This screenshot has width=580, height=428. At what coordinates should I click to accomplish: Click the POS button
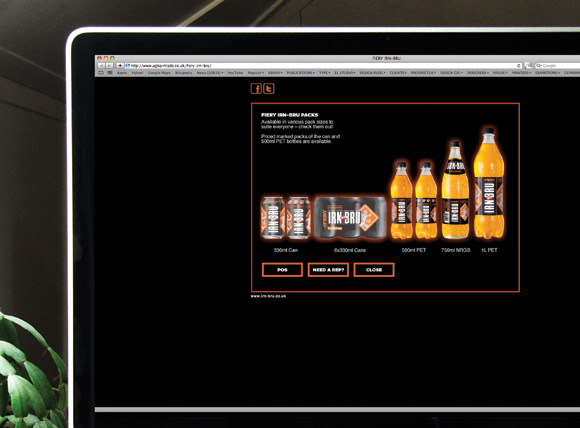(282, 270)
